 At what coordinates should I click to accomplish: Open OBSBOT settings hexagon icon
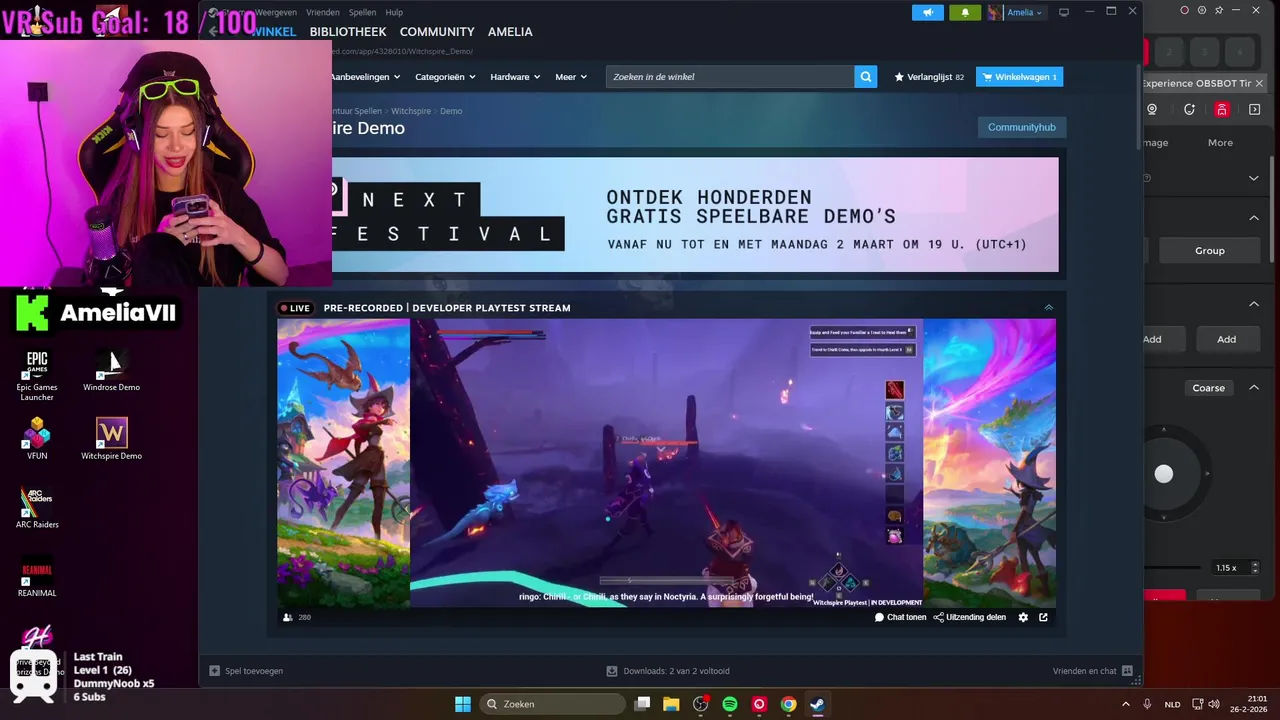1202,10
